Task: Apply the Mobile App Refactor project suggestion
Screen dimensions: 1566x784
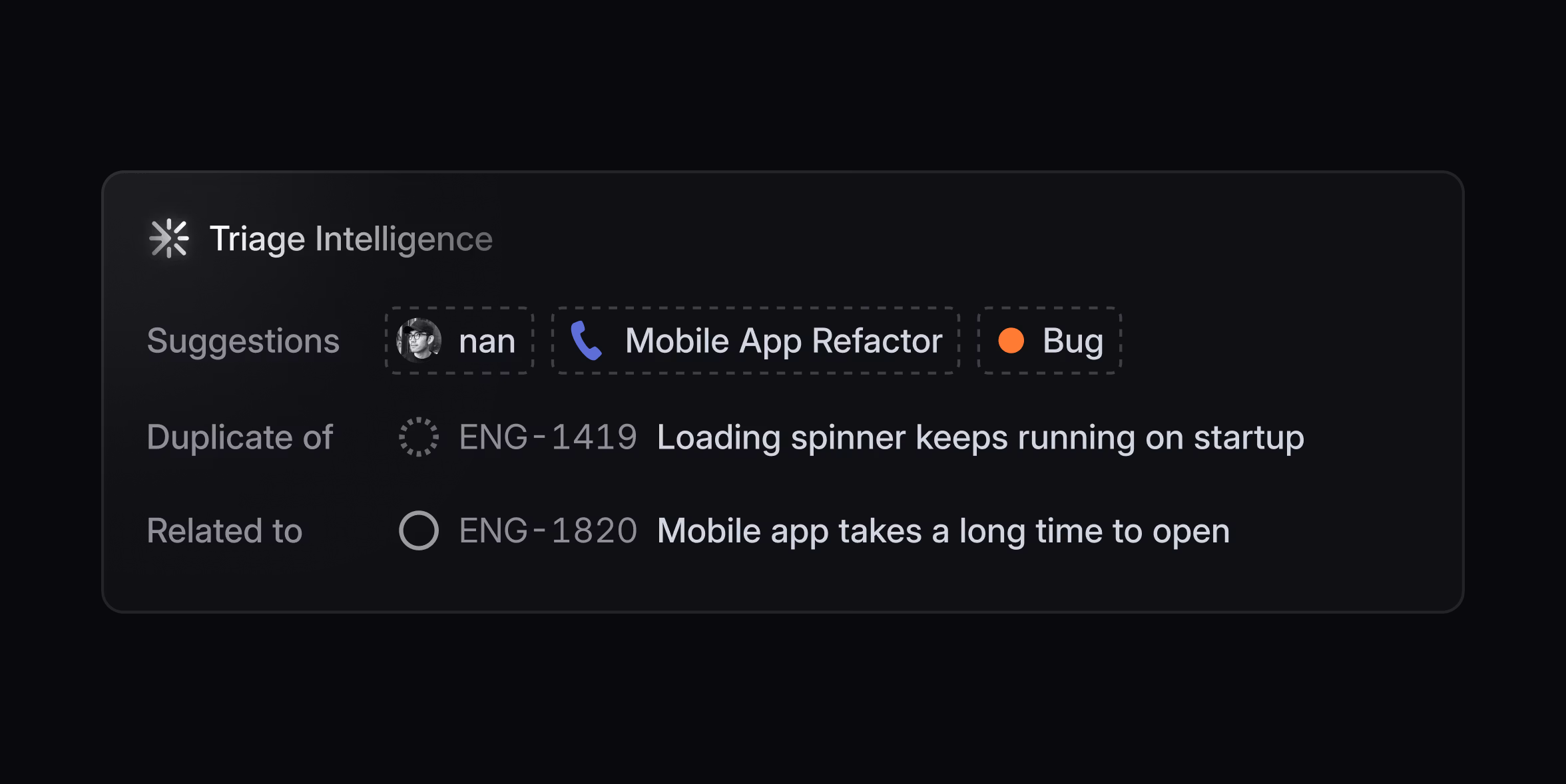Action: [x=754, y=341]
